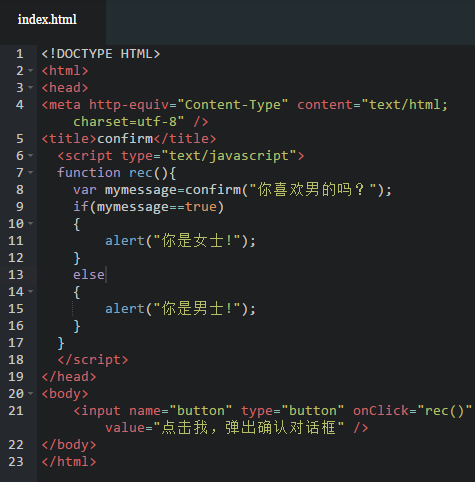The width and height of the screenshot is (475, 482).
Task: Click the opening <html> tag
Action: tap(65, 71)
